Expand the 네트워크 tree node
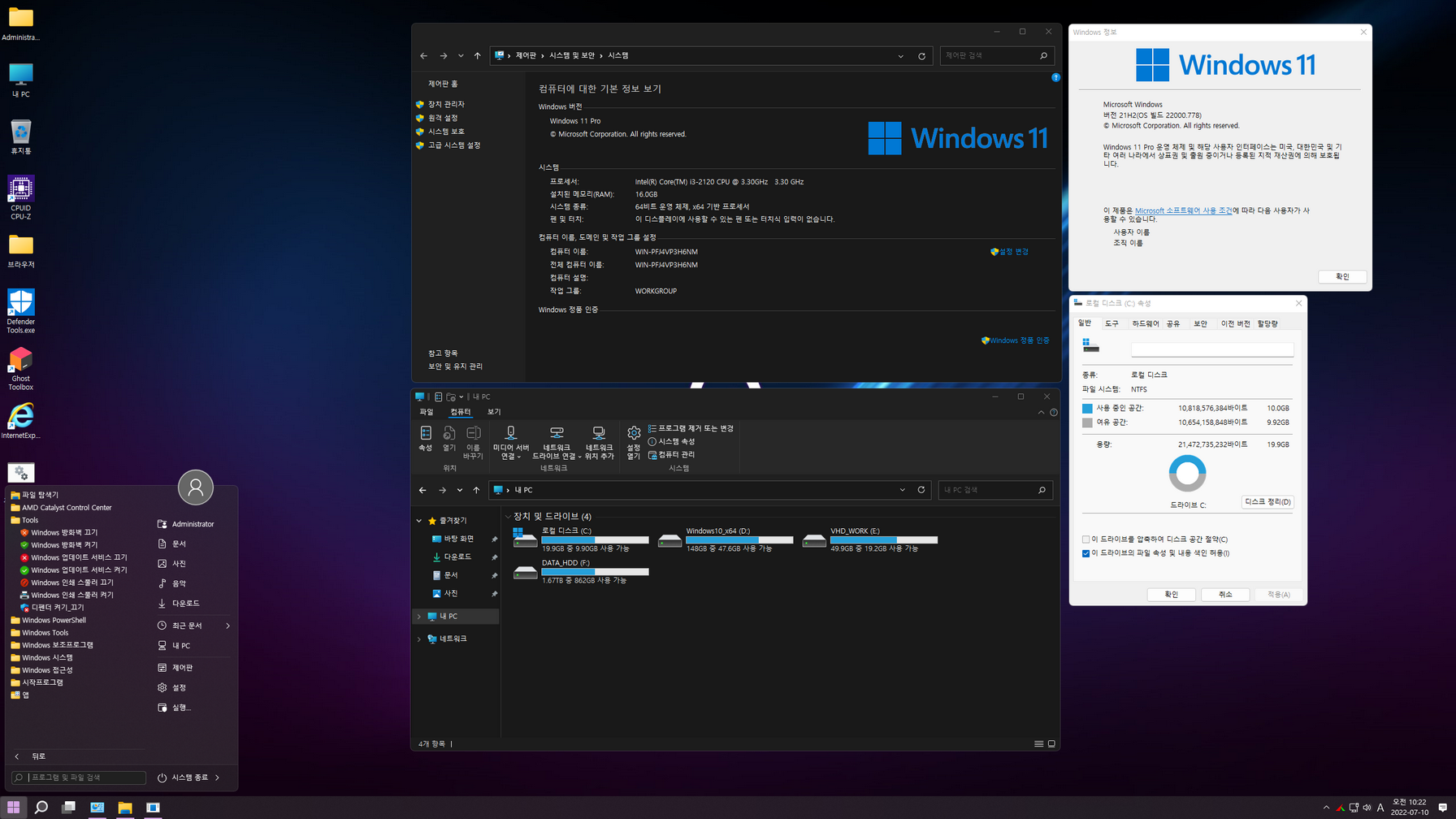The height and width of the screenshot is (819, 1456). coord(419,639)
